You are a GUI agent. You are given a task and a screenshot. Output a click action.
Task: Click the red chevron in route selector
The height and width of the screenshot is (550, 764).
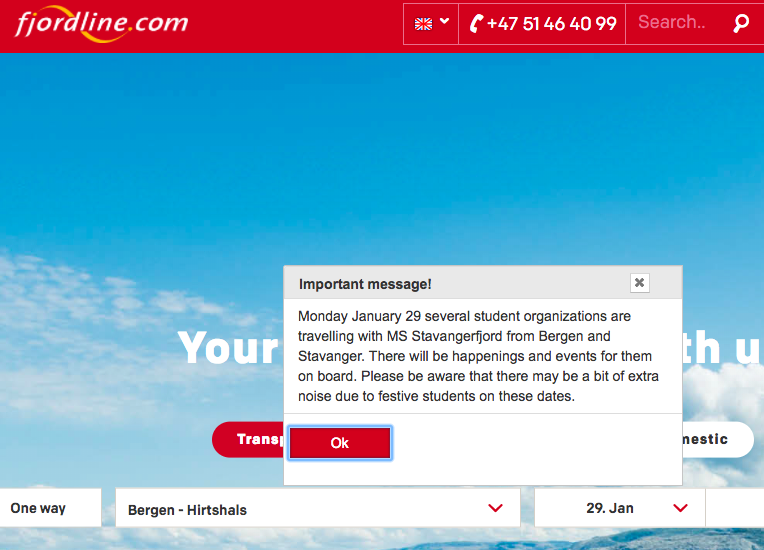(x=496, y=508)
